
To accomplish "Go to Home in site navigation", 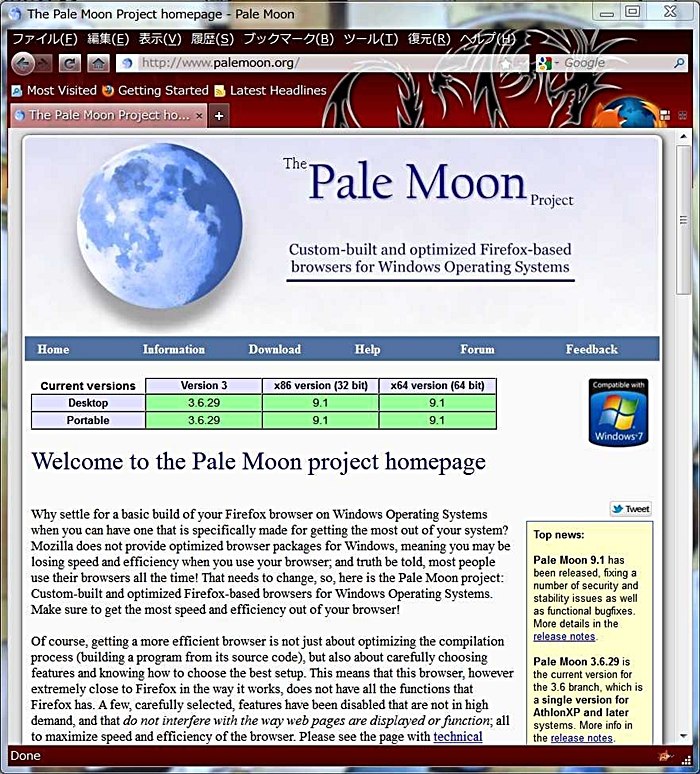I will 53,349.
